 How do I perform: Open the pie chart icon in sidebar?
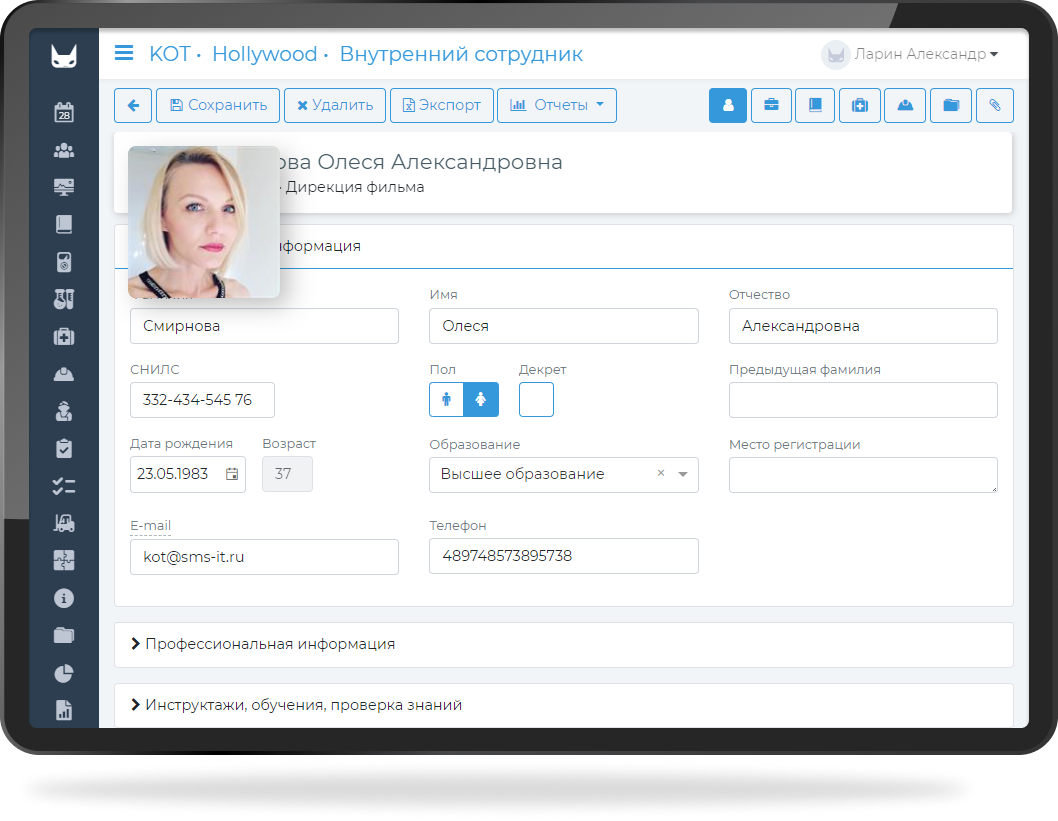click(64, 673)
